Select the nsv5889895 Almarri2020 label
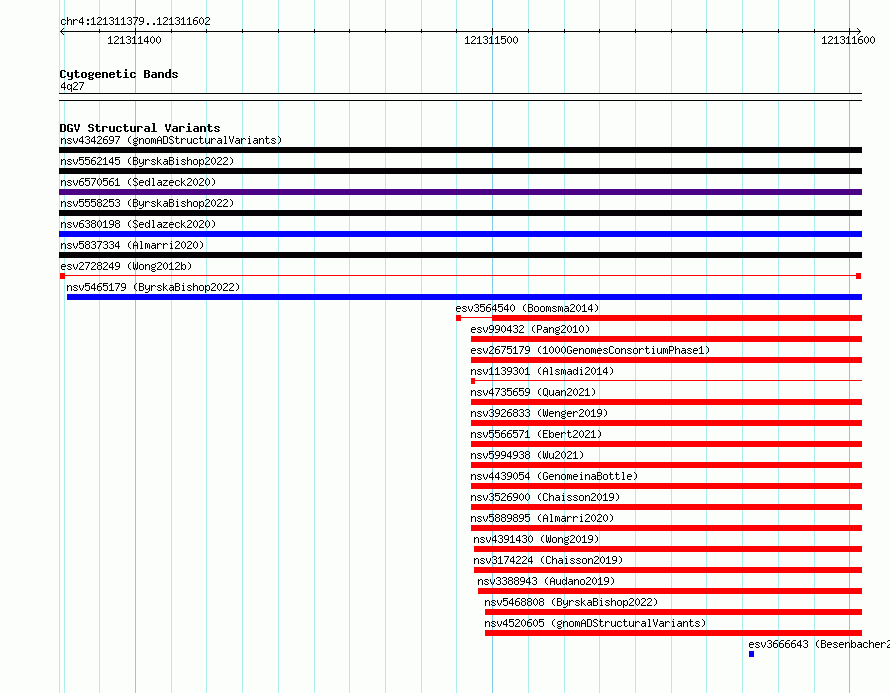This screenshot has width=890, height=693. pos(542,518)
